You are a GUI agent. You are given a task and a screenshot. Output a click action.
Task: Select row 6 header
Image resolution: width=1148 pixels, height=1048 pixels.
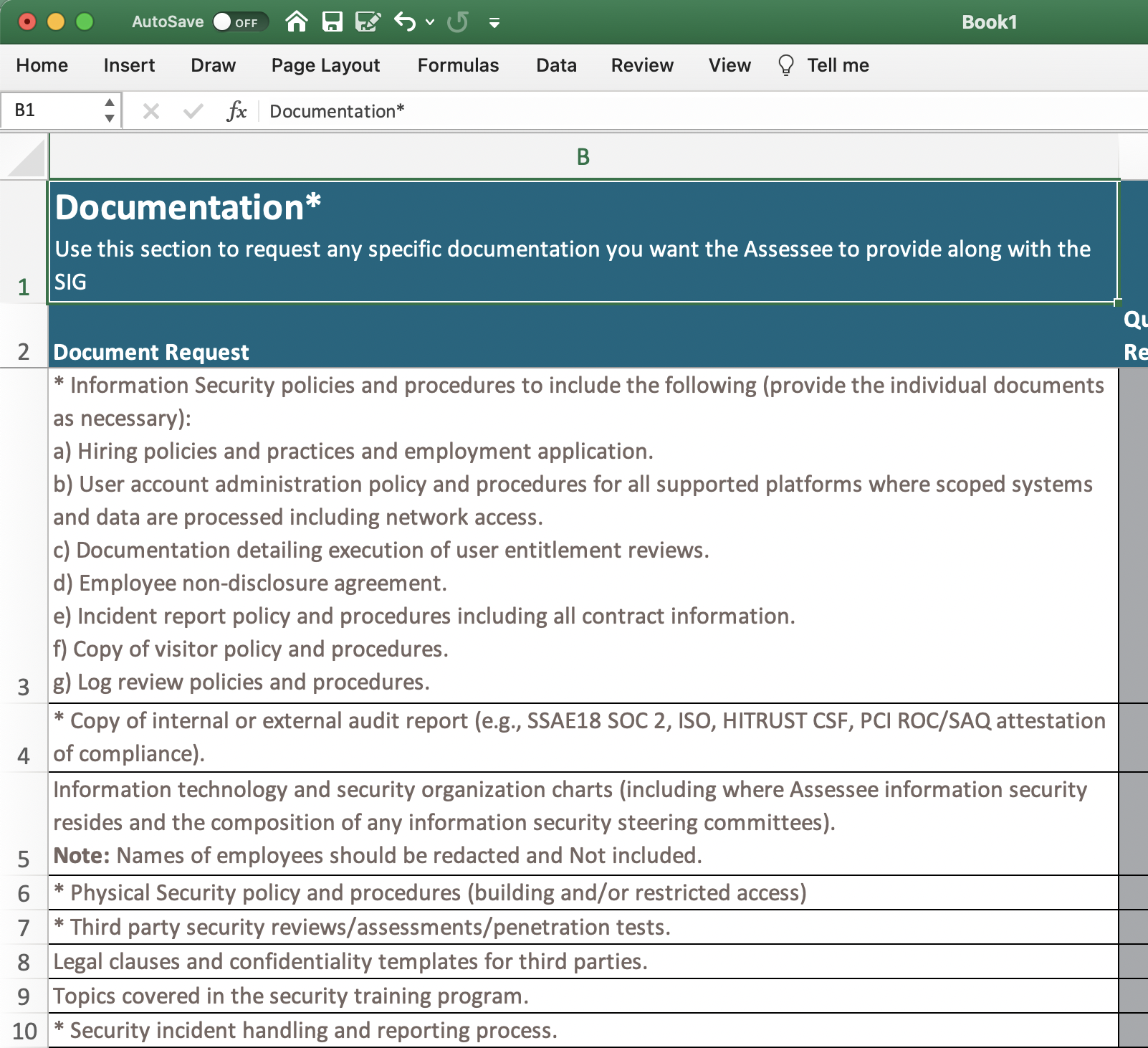click(x=24, y=893)
